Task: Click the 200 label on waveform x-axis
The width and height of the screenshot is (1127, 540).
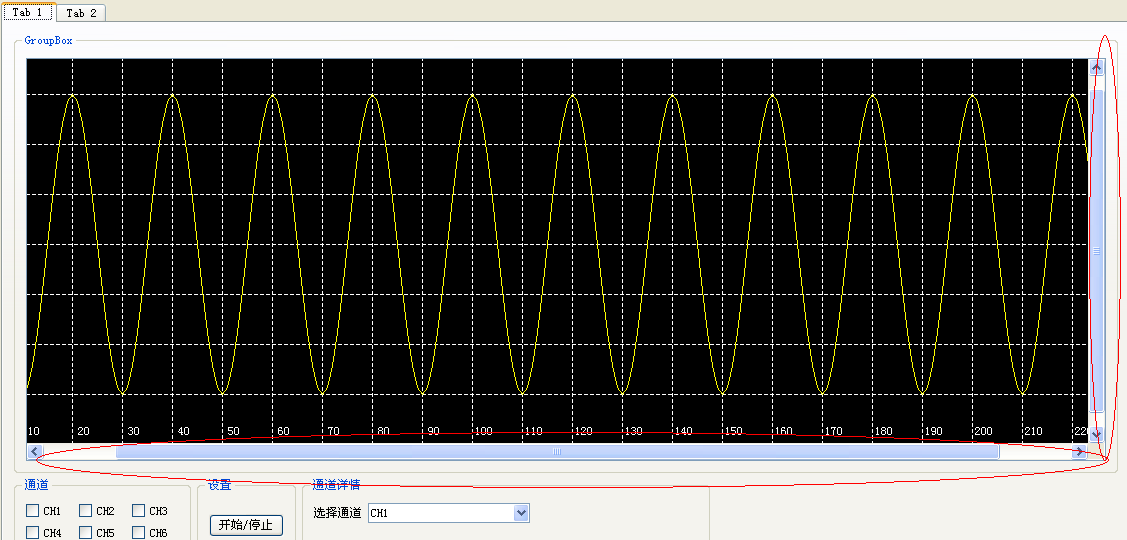Action: [x=983, y=431]
